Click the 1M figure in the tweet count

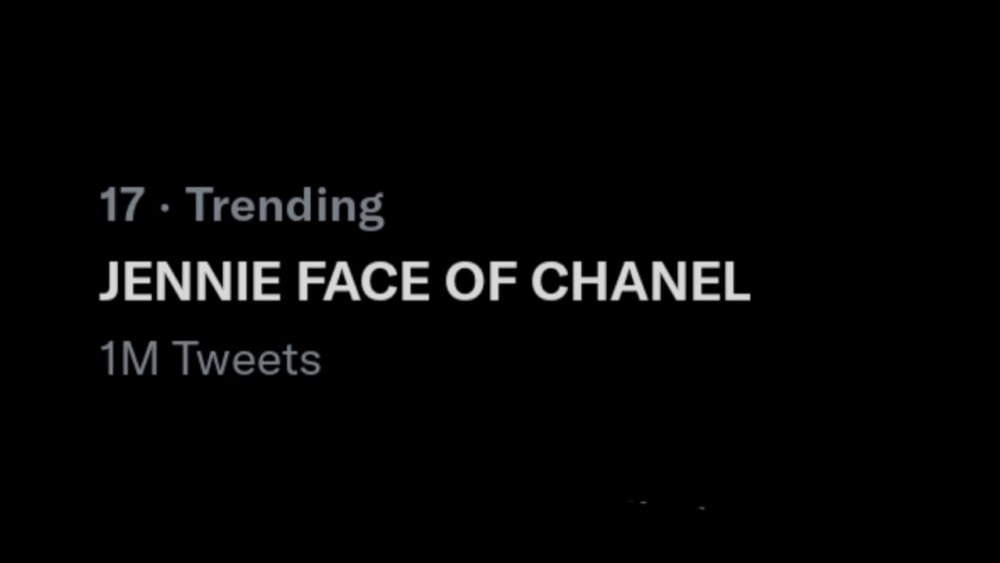click(x=129, y=359)
